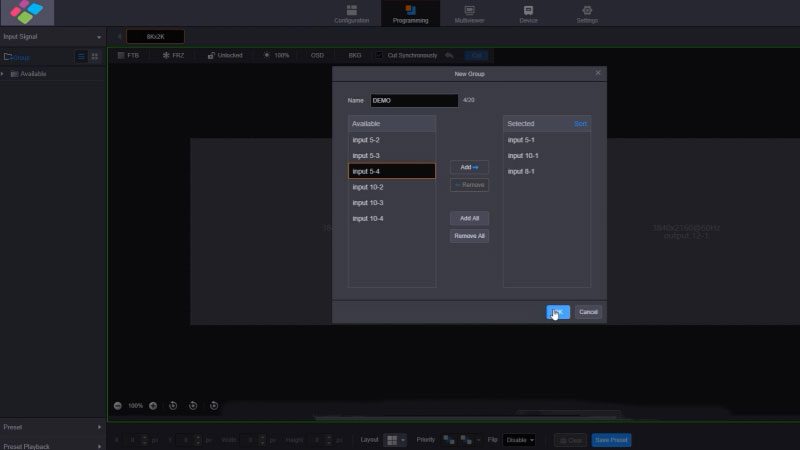The width and height of the screenshot is (800, 450).
Task: Zoom out the canvas with minus icon
Action: [x=118, y=406]
